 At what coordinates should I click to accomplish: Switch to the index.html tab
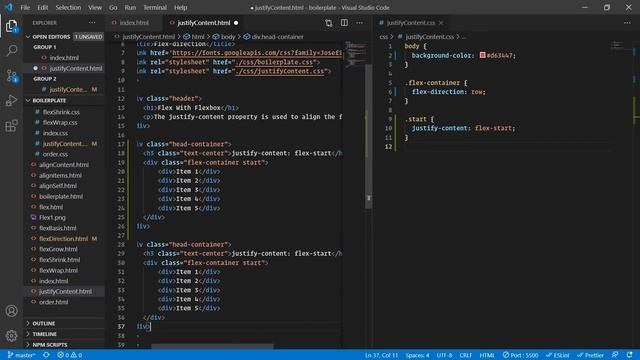coord(134,23)
